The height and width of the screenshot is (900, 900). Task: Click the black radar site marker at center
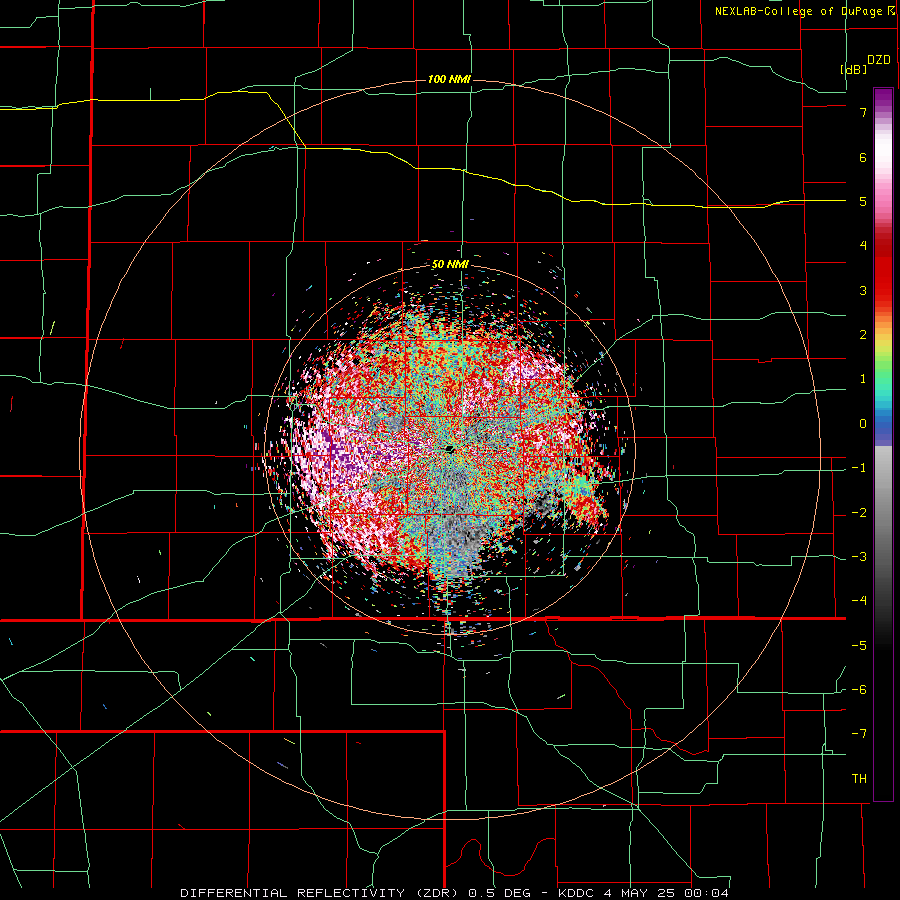450,448
